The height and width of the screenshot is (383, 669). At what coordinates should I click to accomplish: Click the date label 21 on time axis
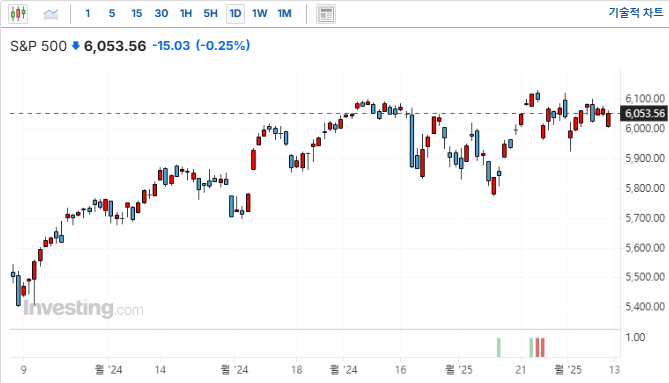click(521, 369)
